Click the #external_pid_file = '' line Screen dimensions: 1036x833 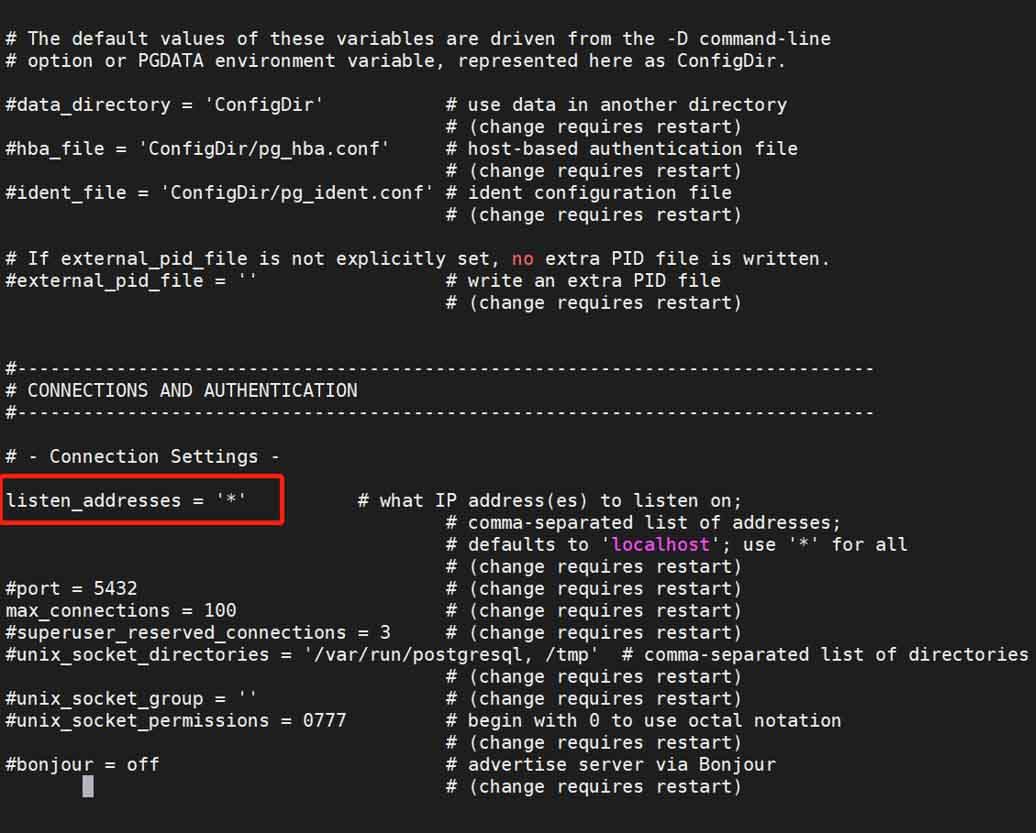(x=131, y=280)
